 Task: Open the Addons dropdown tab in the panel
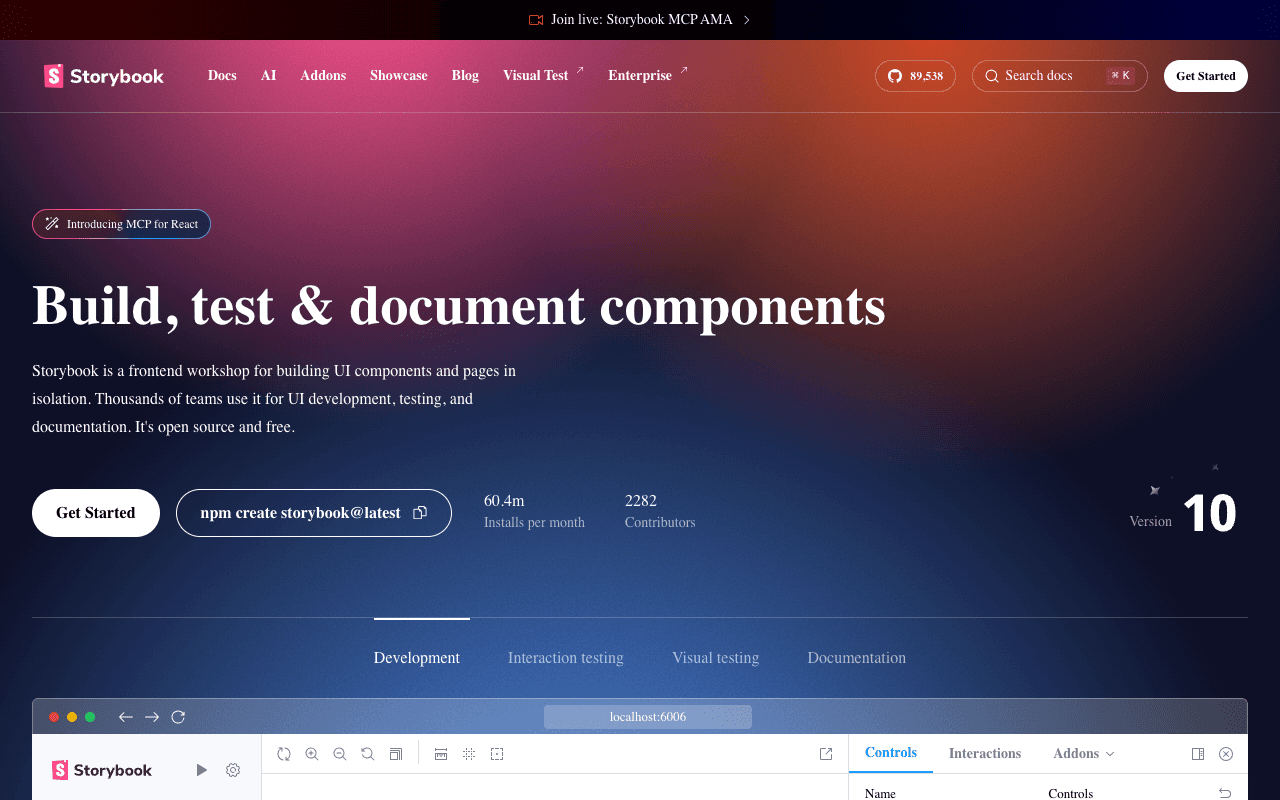coord(1083,754)
